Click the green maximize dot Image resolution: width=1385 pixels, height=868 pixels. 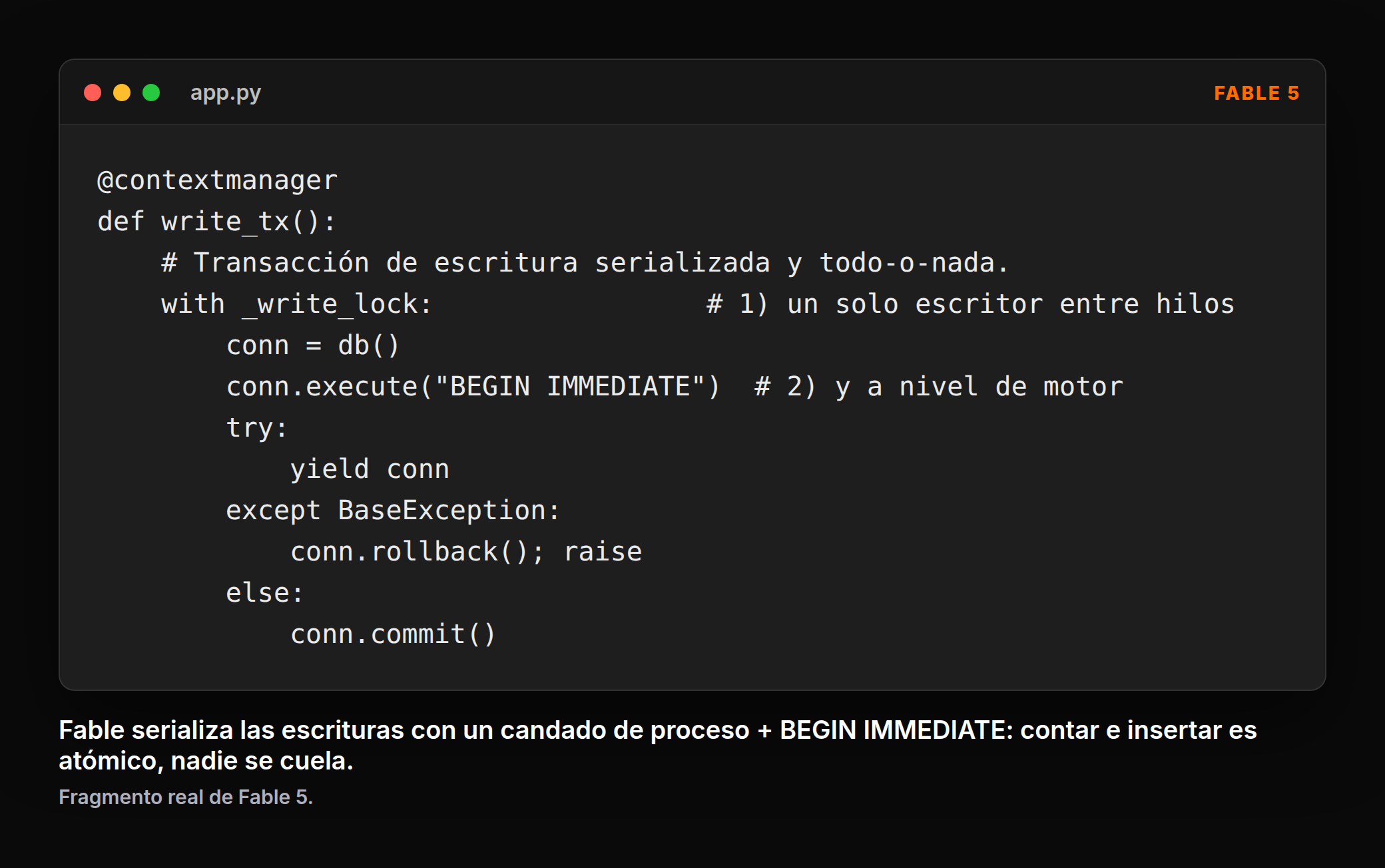151,93
